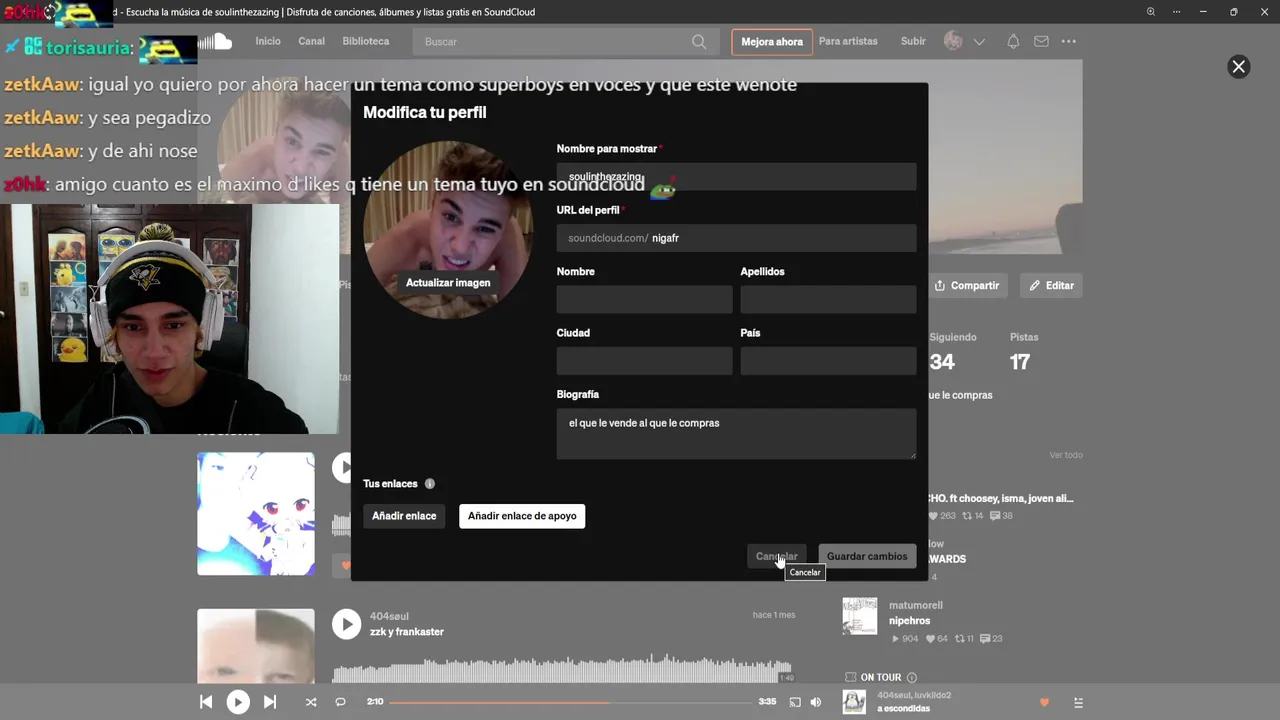Open the notifications bell

click(x=1013, y=42)
